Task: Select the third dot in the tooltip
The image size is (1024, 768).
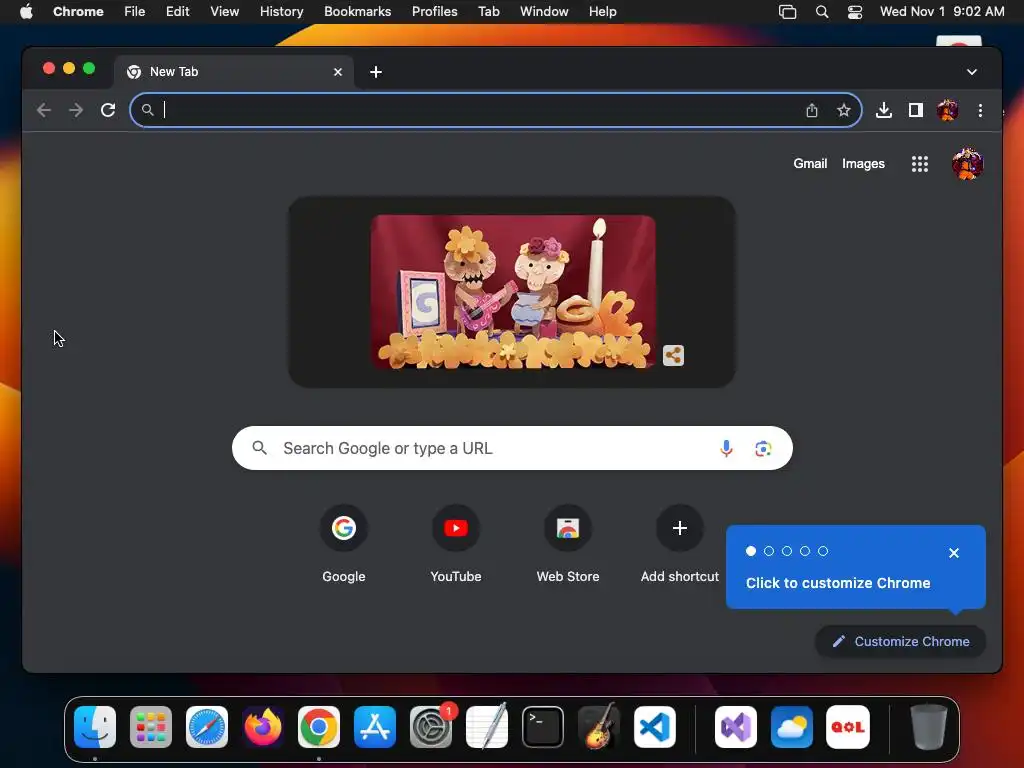Action: 787,551
